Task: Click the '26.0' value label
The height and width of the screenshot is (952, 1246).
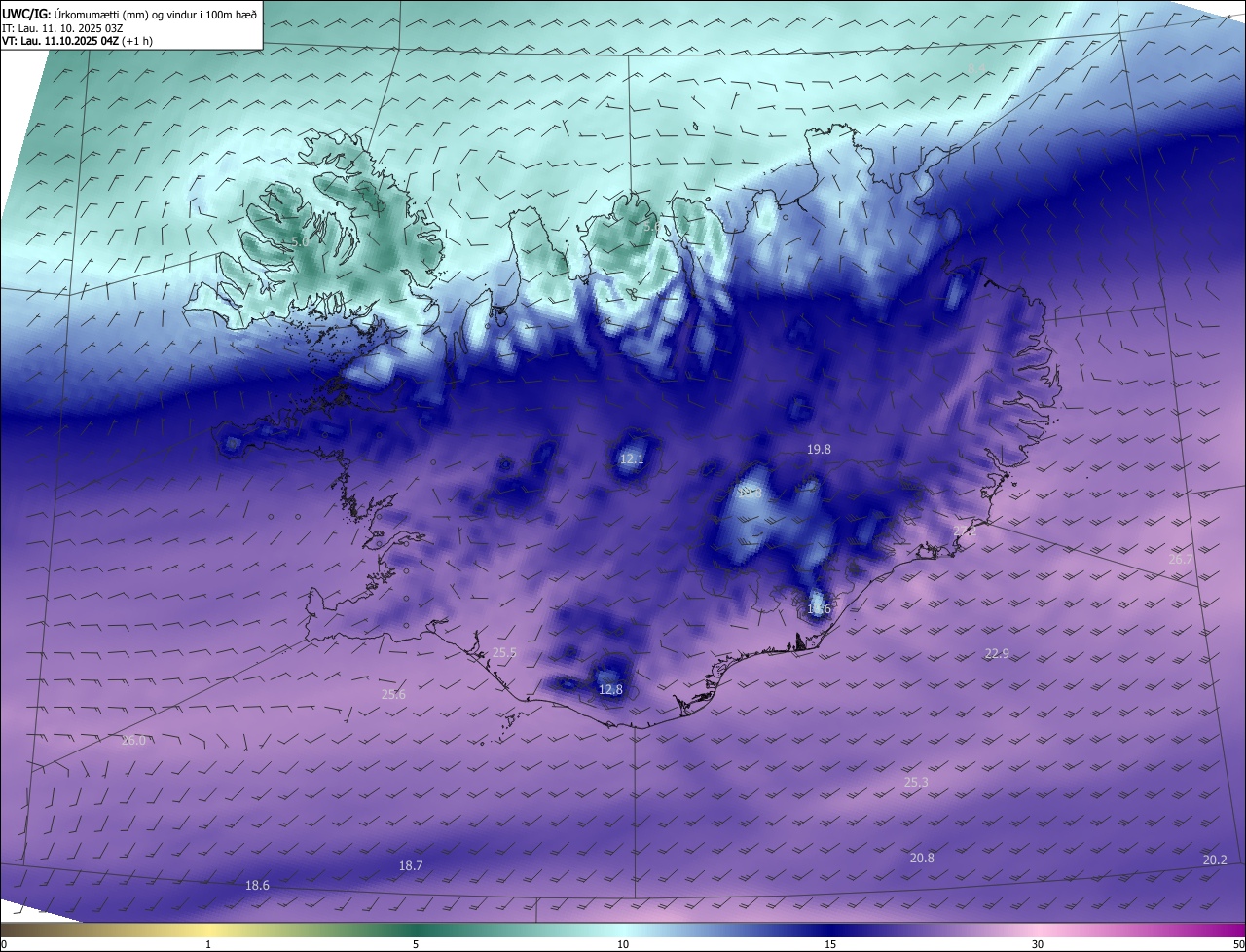Action: click(x=133, y=740)
